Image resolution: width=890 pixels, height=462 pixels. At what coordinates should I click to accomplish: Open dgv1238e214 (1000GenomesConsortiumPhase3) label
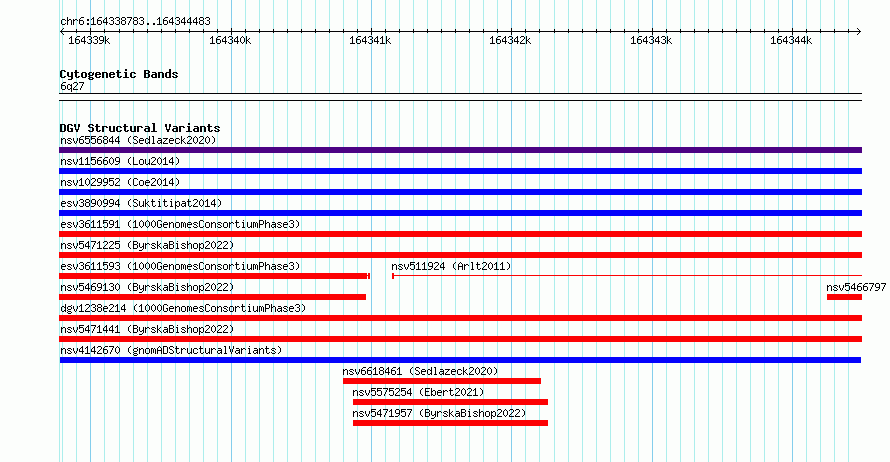(183, 308)
